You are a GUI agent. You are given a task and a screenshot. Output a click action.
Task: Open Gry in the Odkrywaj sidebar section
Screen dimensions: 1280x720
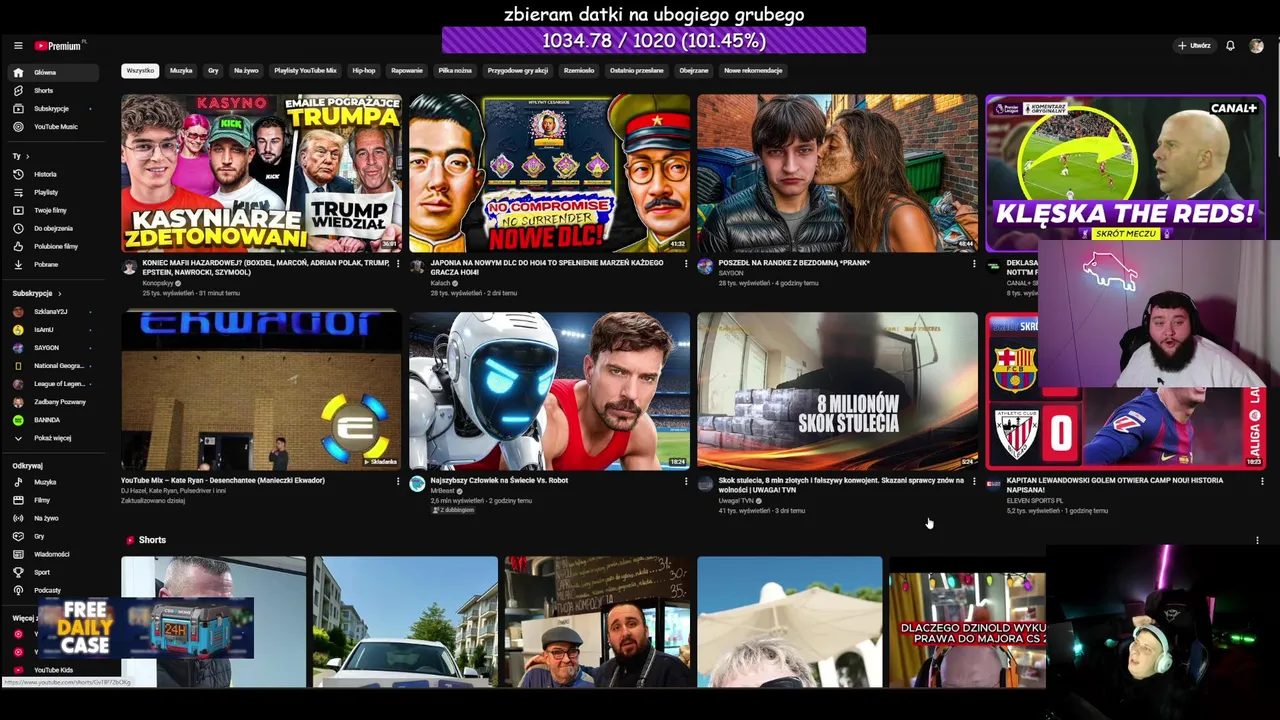tap(53, 536)
